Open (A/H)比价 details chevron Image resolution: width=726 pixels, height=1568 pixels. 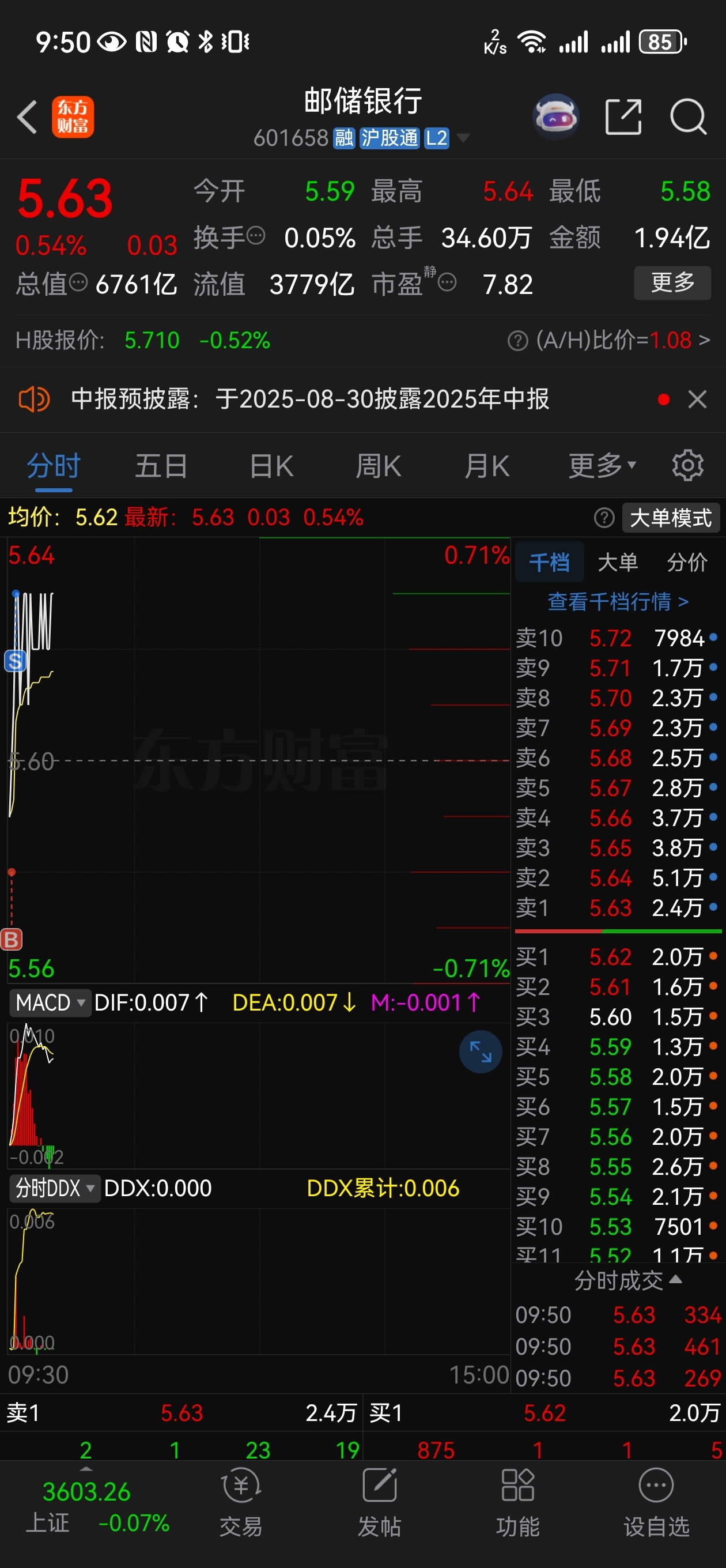click(x=704, y=340)
